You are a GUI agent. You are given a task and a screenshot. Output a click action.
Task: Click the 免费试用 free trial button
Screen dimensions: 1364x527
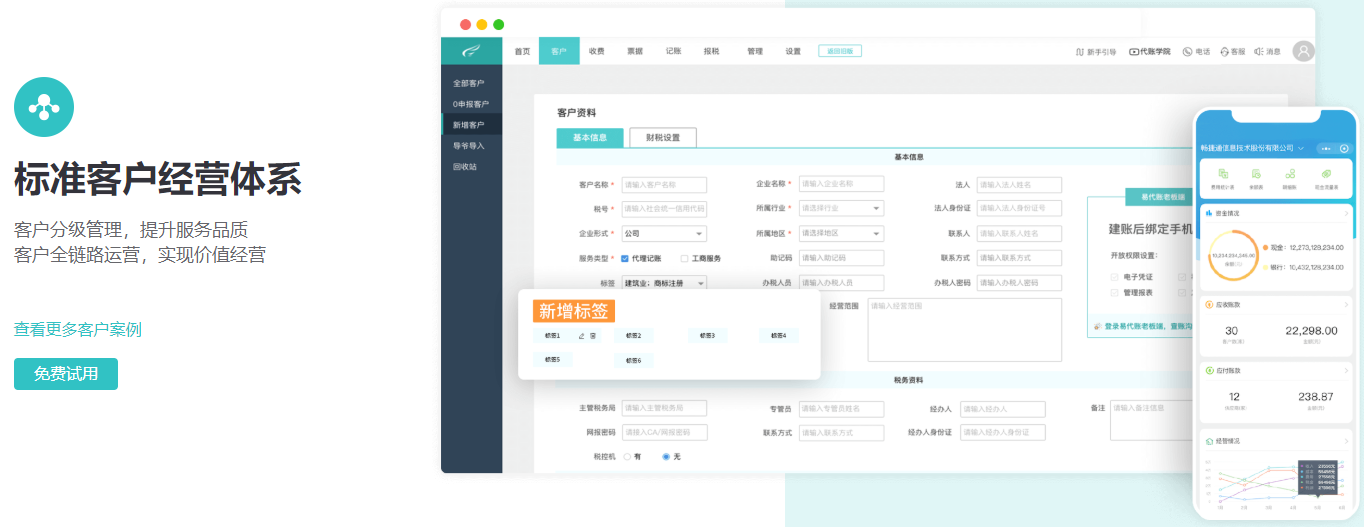tap(66, 374)
